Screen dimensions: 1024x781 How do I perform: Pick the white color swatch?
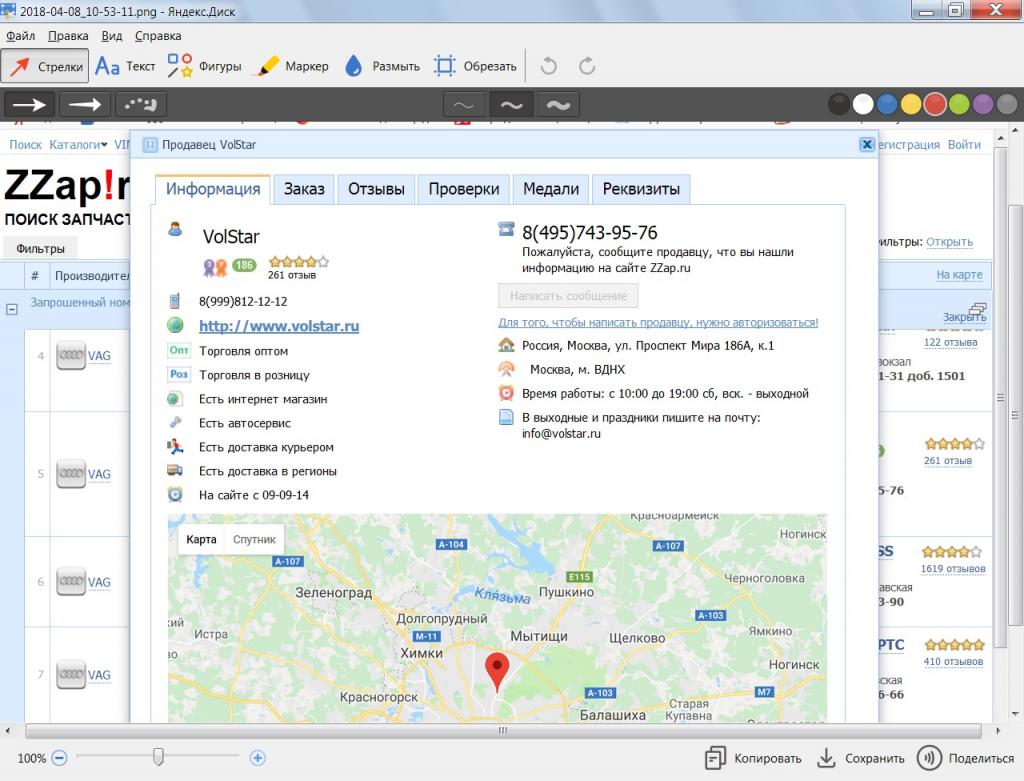tap(863, 104)
